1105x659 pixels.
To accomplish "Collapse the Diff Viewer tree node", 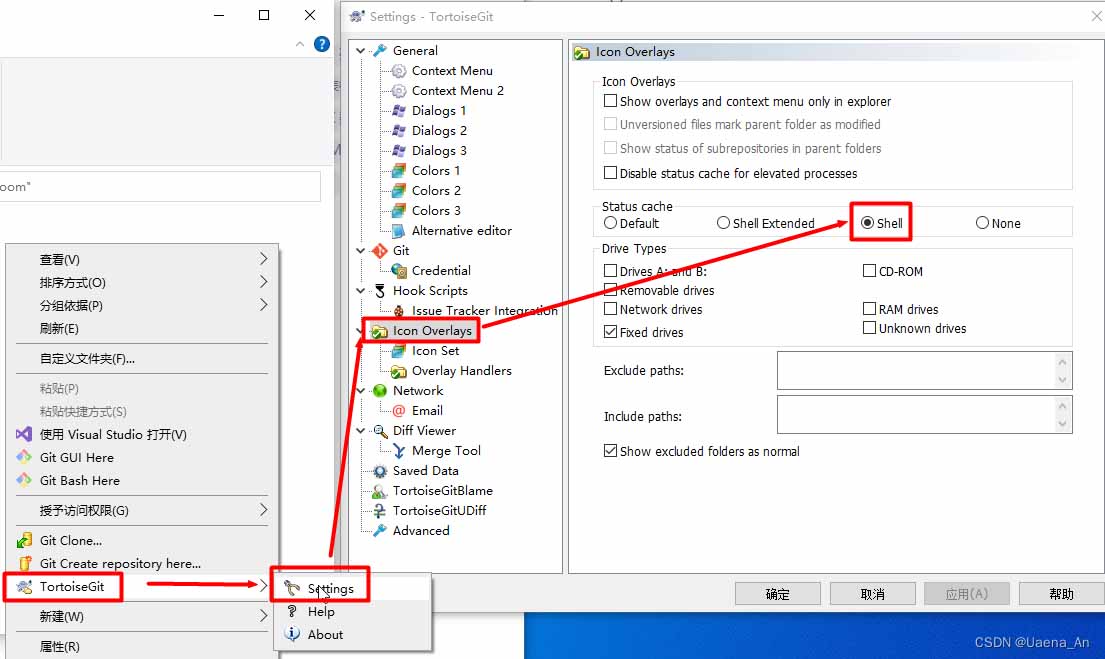I will [361, 431].
